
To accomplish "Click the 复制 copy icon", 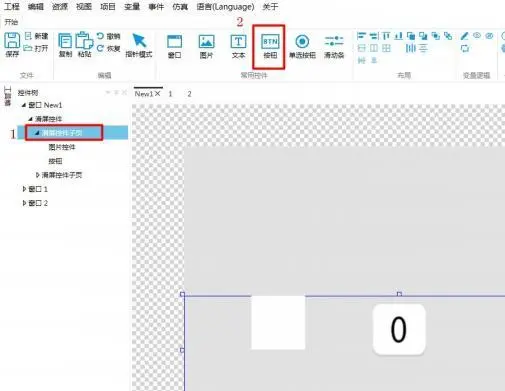I will coord(65,41).
